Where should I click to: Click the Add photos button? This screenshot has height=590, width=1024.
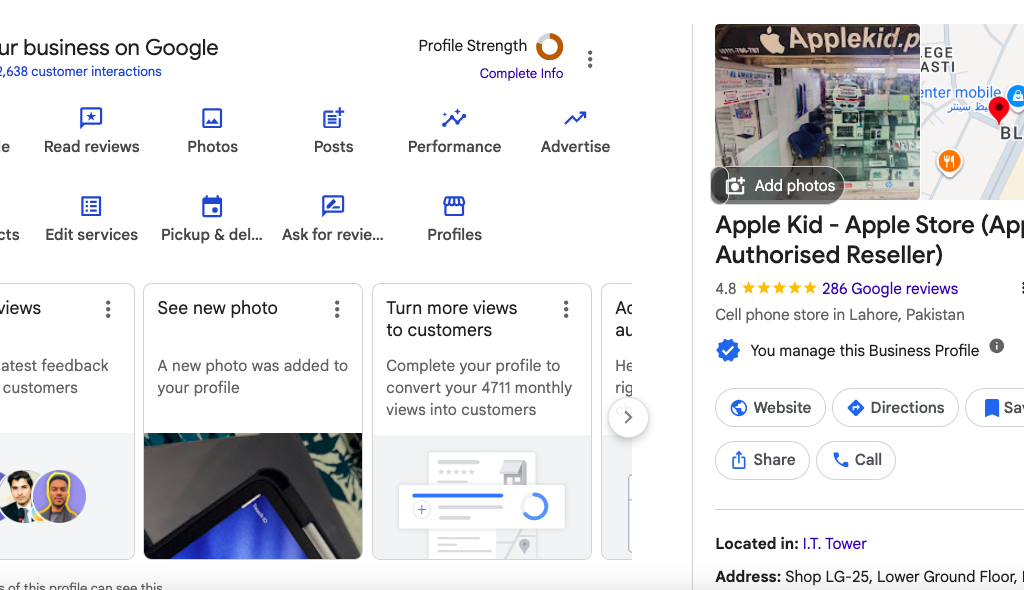click(x=778, y=186)
